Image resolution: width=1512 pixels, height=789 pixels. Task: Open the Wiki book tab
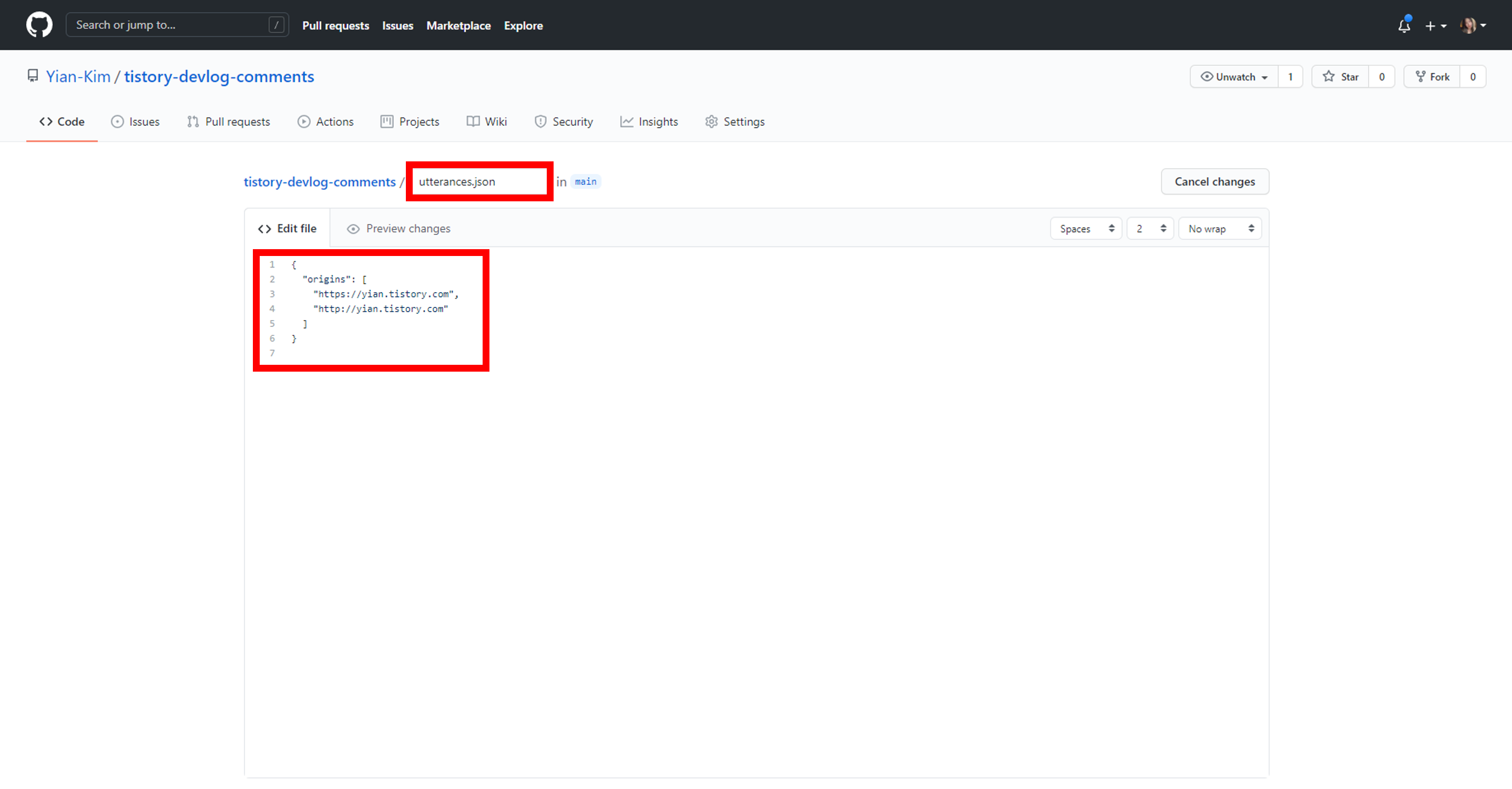point(487,121)
